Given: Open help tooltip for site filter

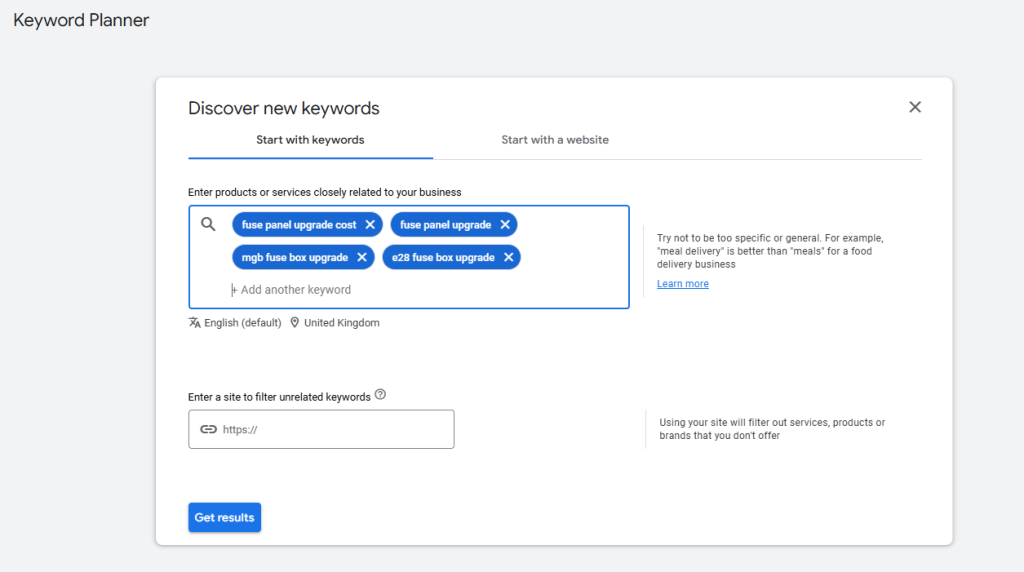Looking at the screenshot, I should point(380,394).
